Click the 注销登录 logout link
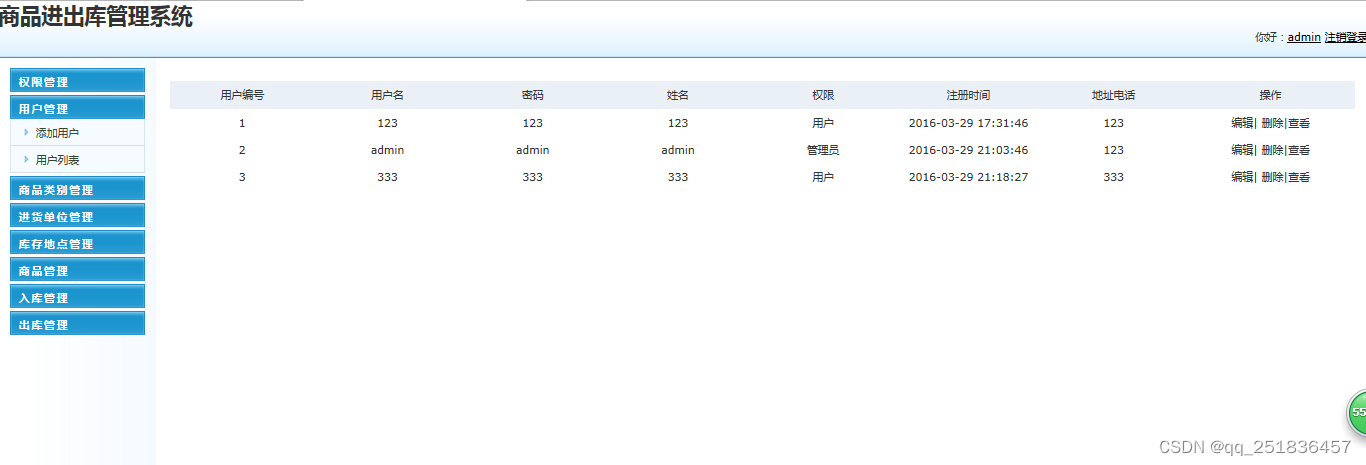Viewport: 1366px width, 465px height. [1345, 37]
